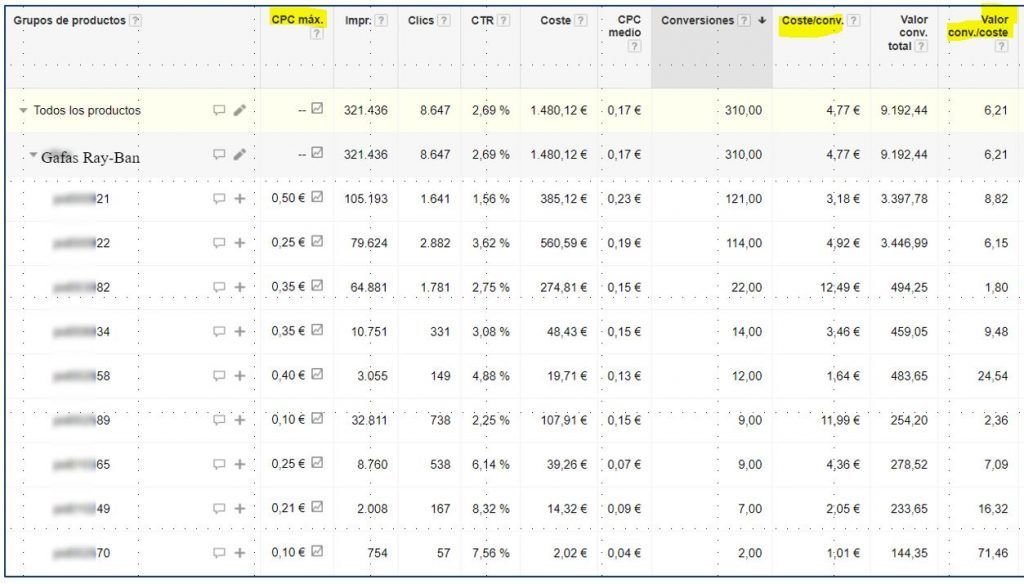Add a subdivision to the product ending in 22
The height and width of the screenshot is (584, 1024).
pyautogui.click(x=240, y=243)
